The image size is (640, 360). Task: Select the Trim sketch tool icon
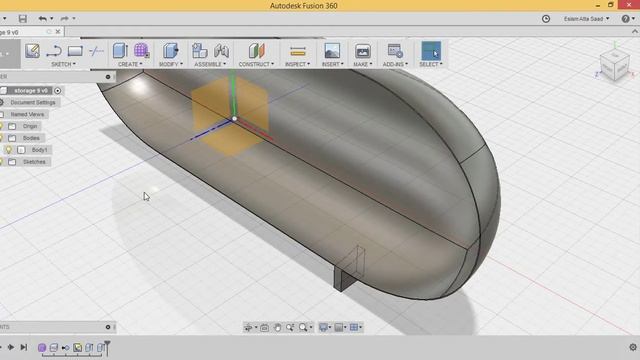coord(96,51)
